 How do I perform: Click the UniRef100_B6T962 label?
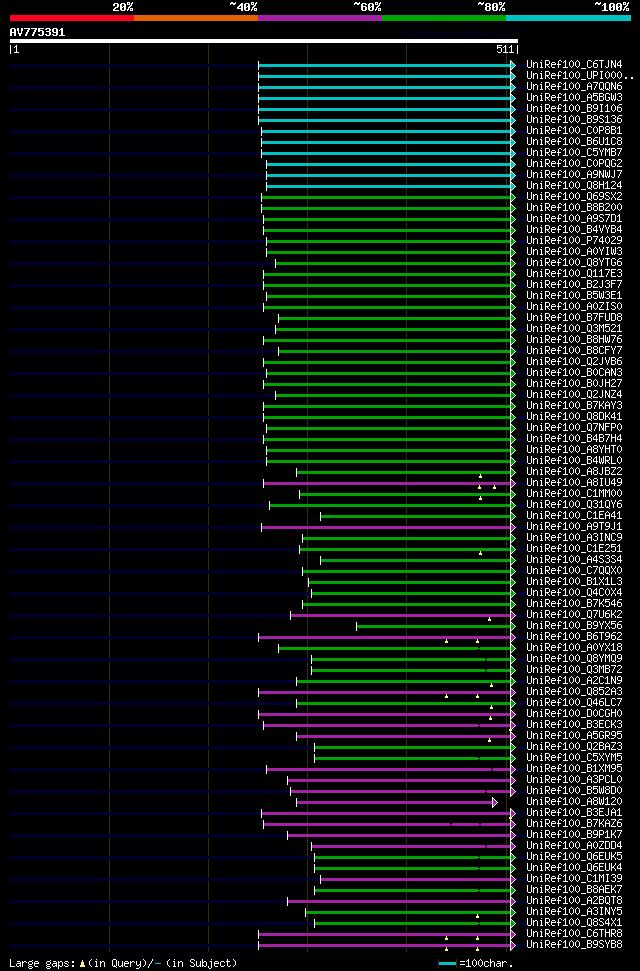[x=574, y=638]
